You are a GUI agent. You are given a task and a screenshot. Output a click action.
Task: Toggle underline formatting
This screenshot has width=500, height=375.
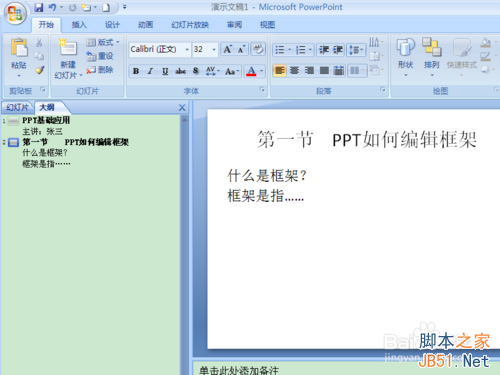click(x=165, y=71)
